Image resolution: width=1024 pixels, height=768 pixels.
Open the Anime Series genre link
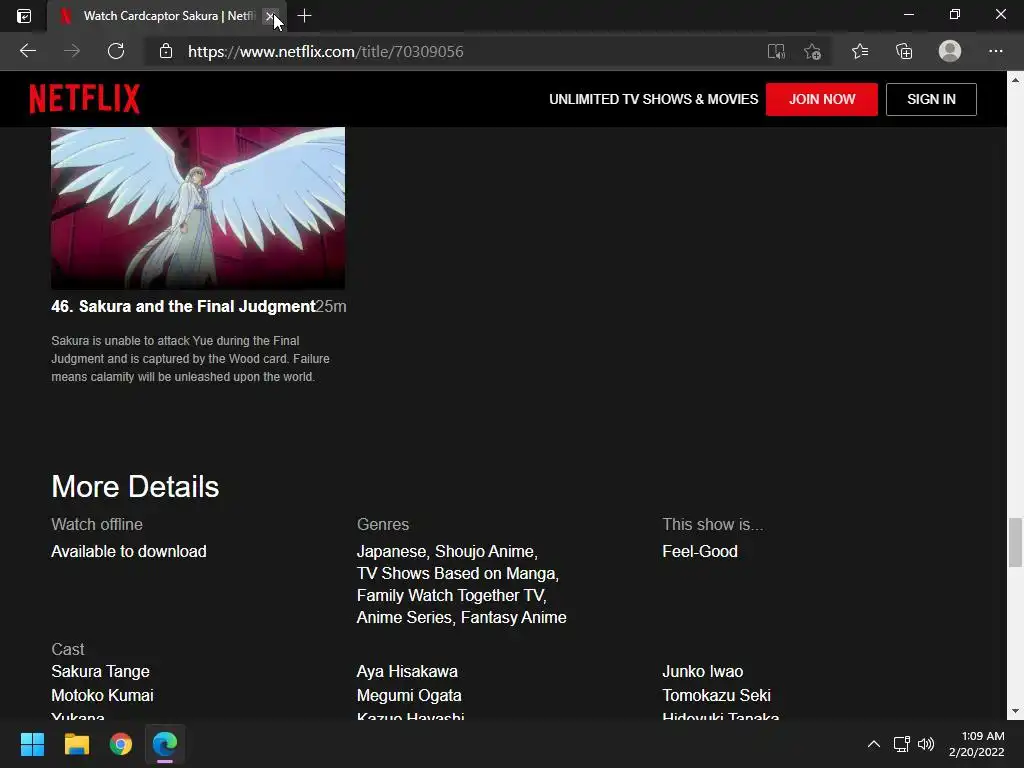404,618
